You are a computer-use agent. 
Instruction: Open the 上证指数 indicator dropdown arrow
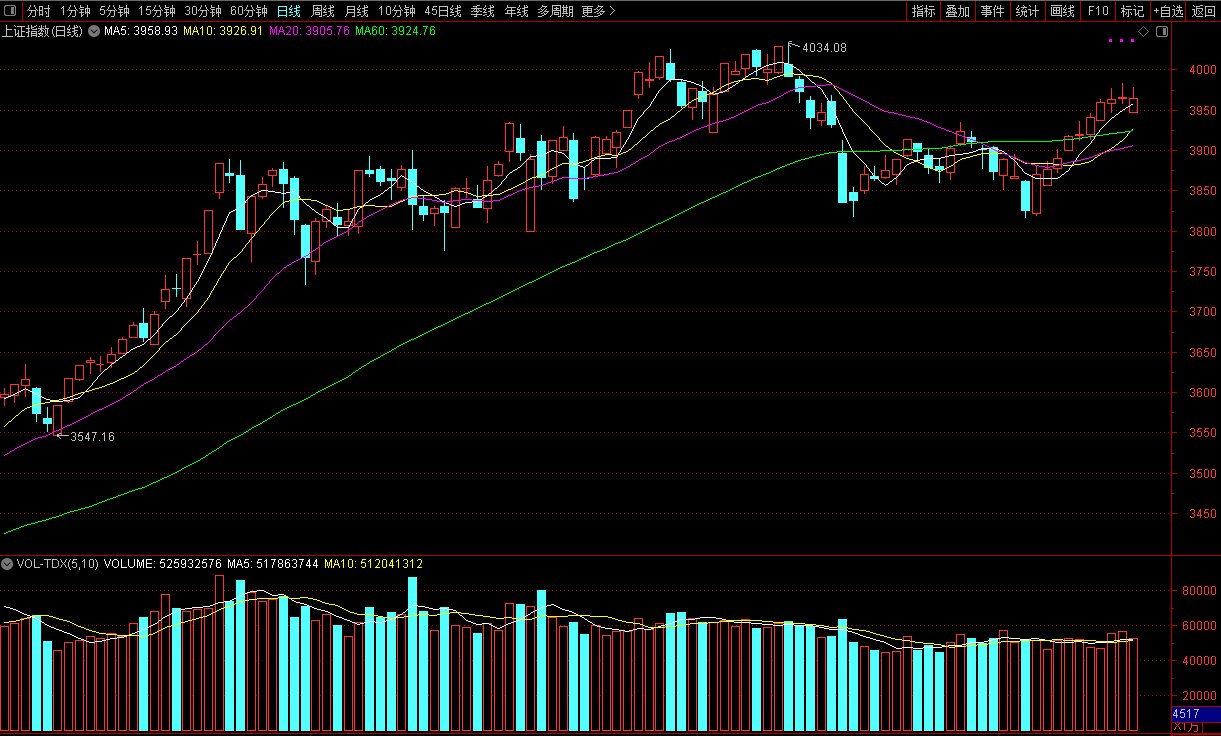coord(96,32)
